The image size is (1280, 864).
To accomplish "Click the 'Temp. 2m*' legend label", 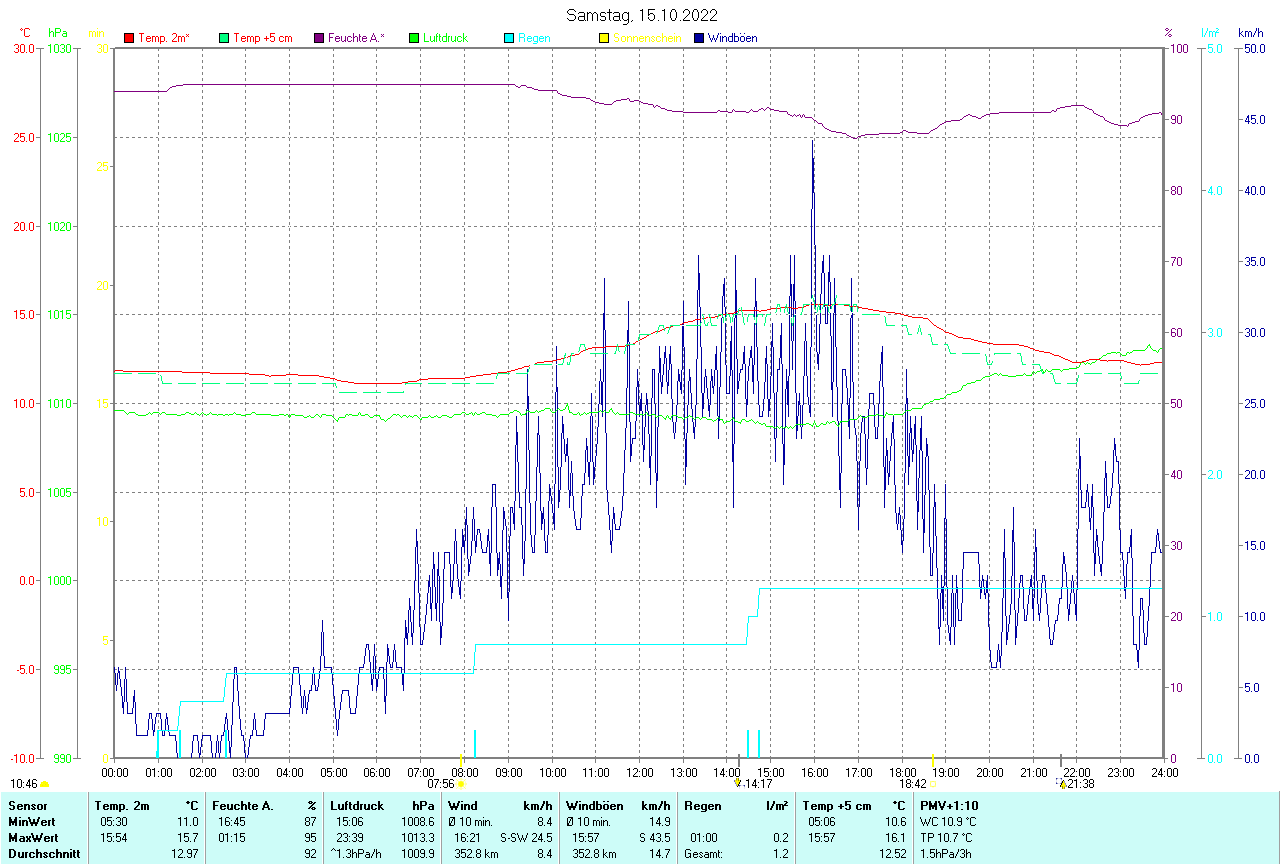I will 164,38.
